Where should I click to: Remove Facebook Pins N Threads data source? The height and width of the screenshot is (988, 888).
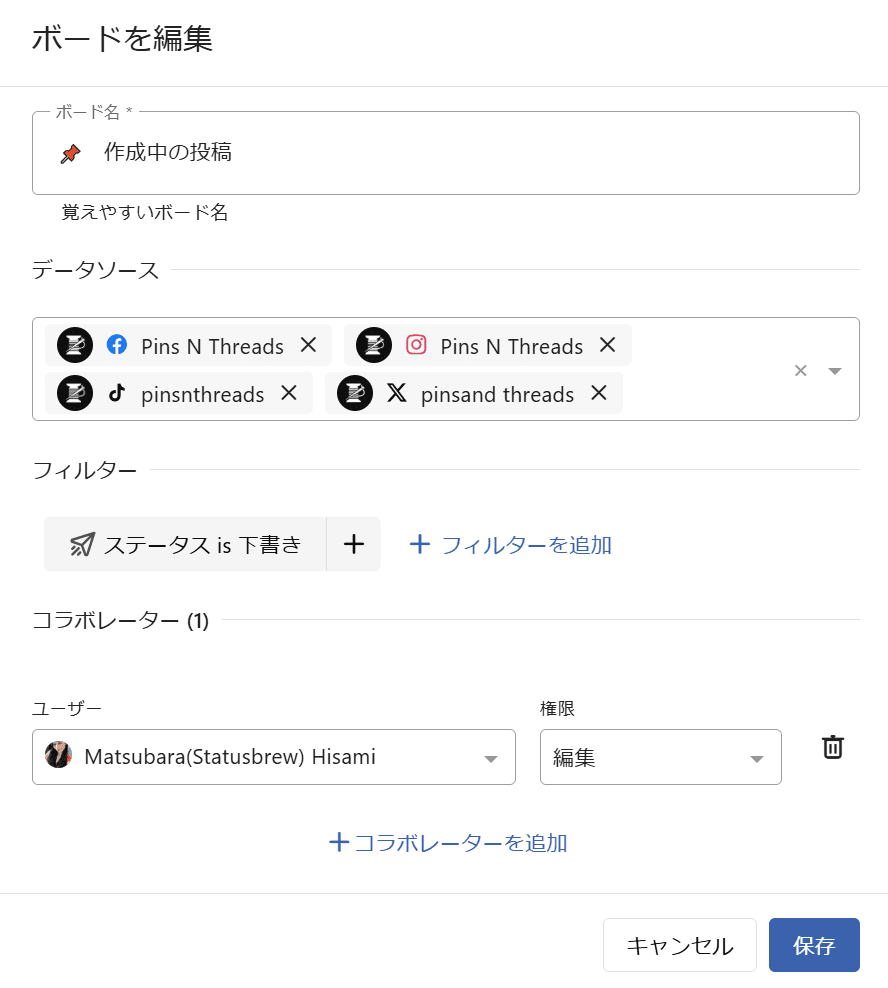point(308,345)
